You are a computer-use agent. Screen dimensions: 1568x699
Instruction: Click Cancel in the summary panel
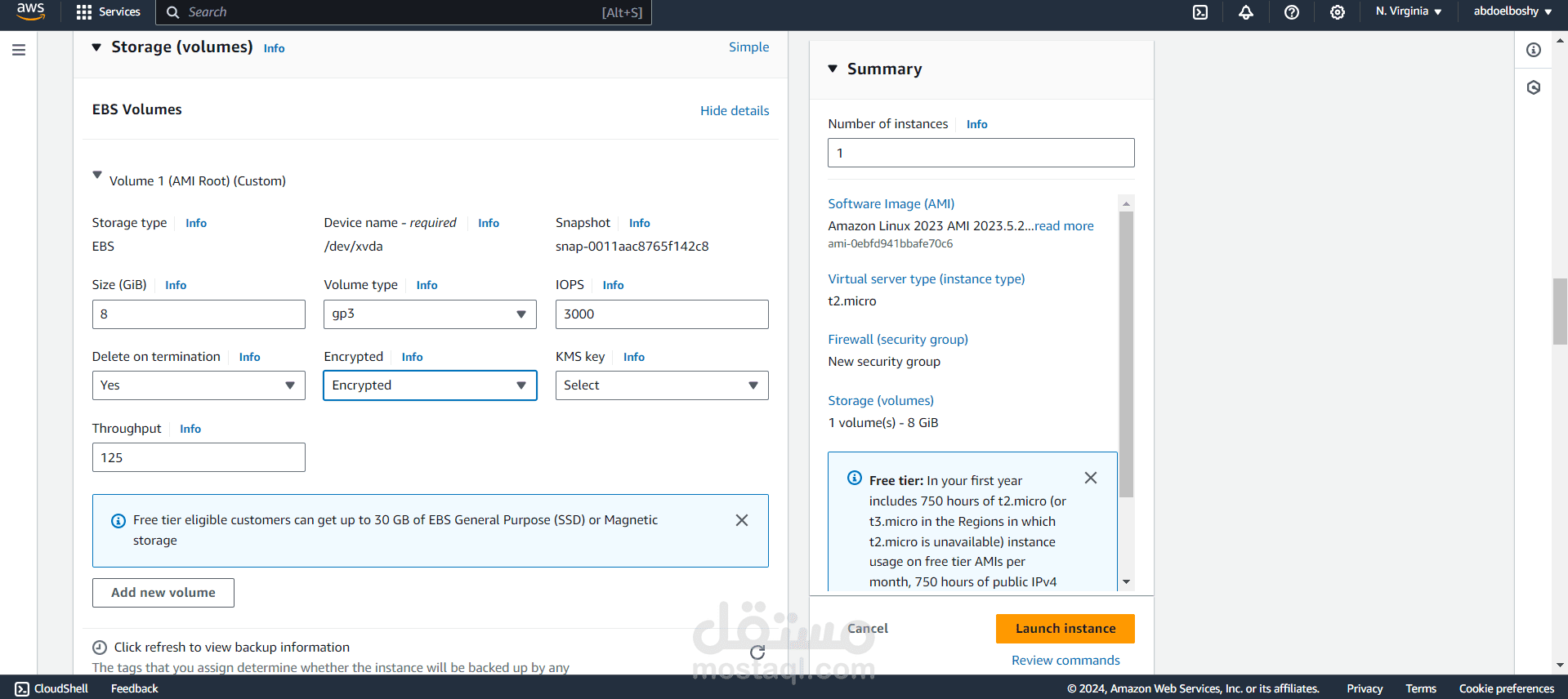tap(867, 629)
